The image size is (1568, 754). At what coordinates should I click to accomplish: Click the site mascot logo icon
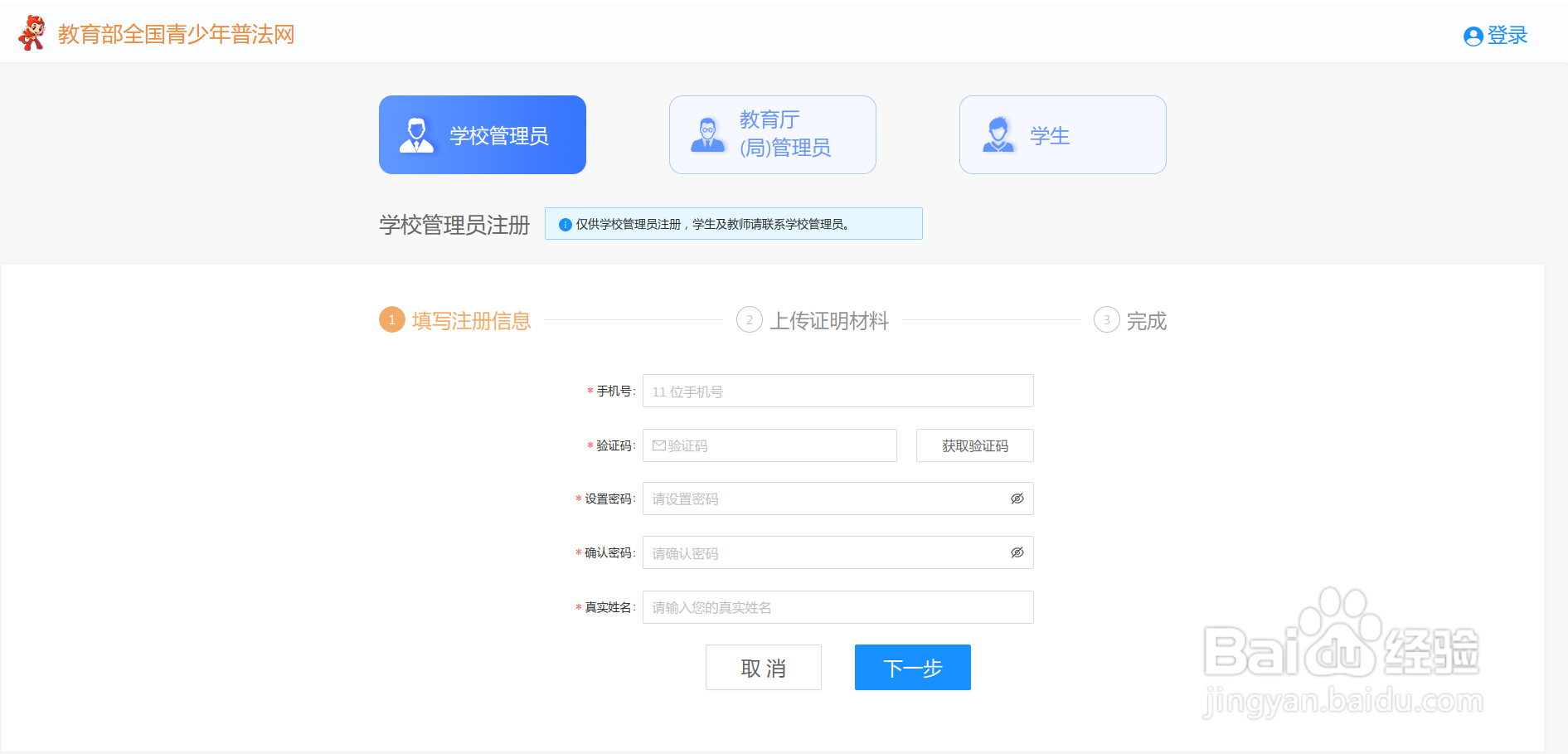coord(32,33)
